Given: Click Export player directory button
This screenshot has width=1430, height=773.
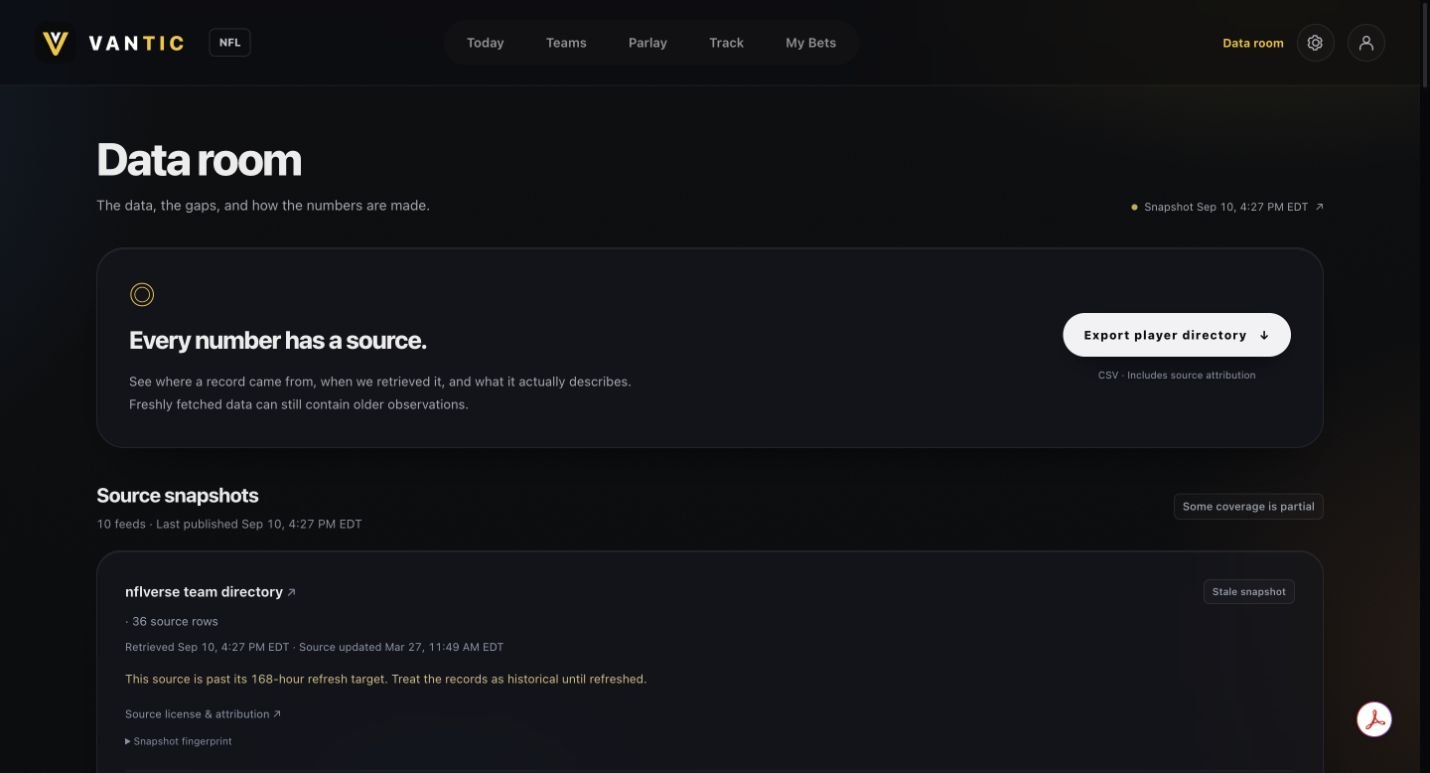Looking at the screenshot, I should click(x=1177, y=335).
